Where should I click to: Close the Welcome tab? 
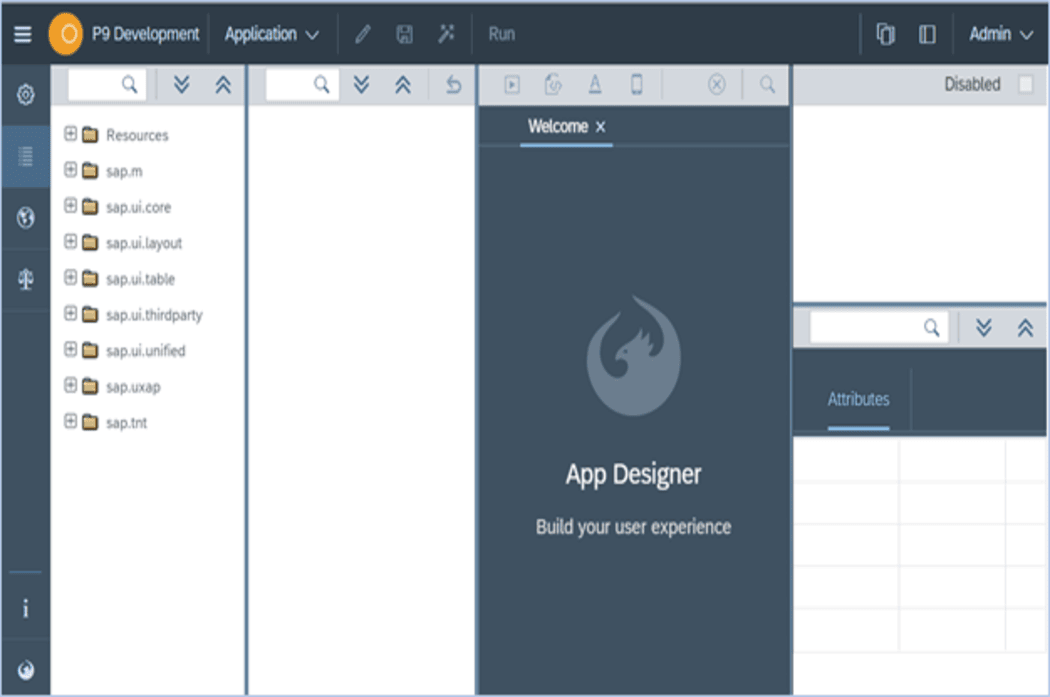tap(601, 127)
